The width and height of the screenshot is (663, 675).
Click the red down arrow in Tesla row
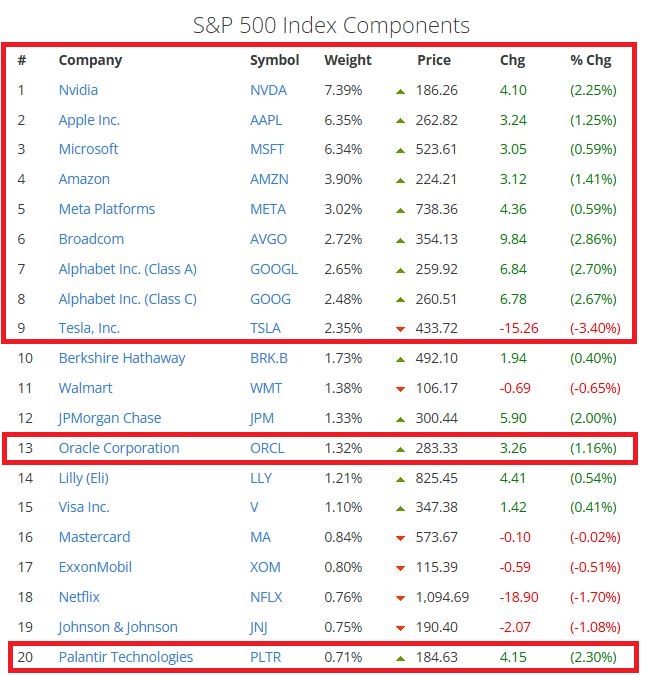click(400, 329)
